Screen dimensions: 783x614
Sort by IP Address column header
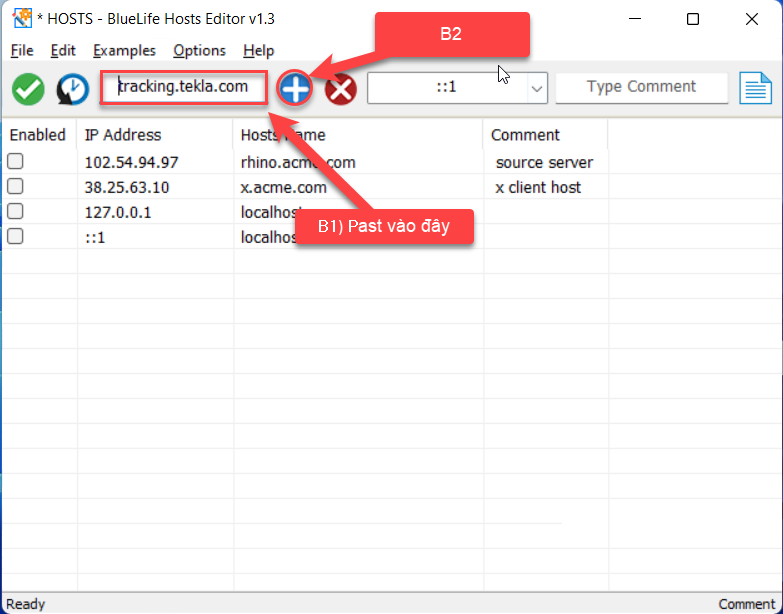click(x=123, y=135)
